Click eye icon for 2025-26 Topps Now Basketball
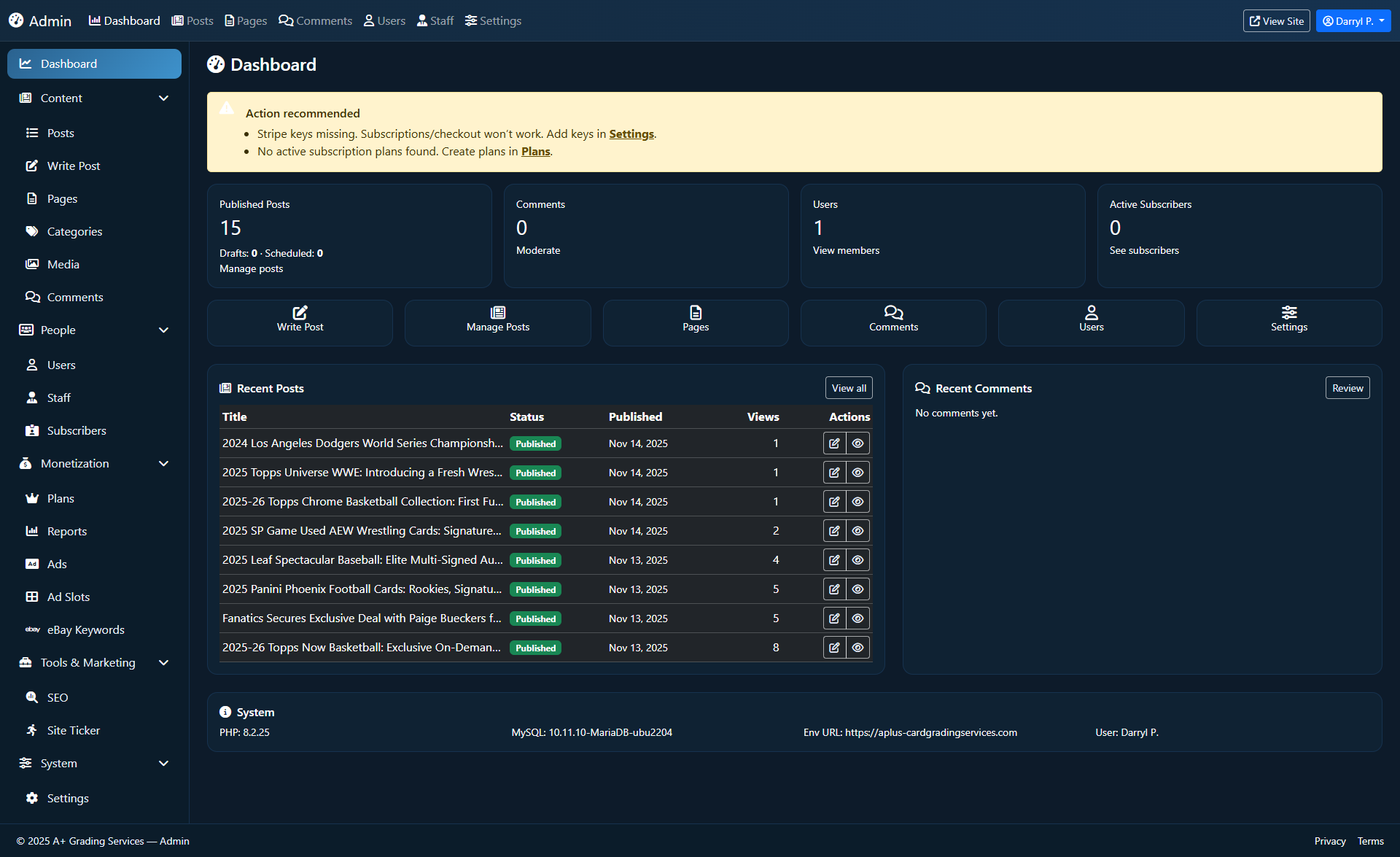 click(857, 648)
